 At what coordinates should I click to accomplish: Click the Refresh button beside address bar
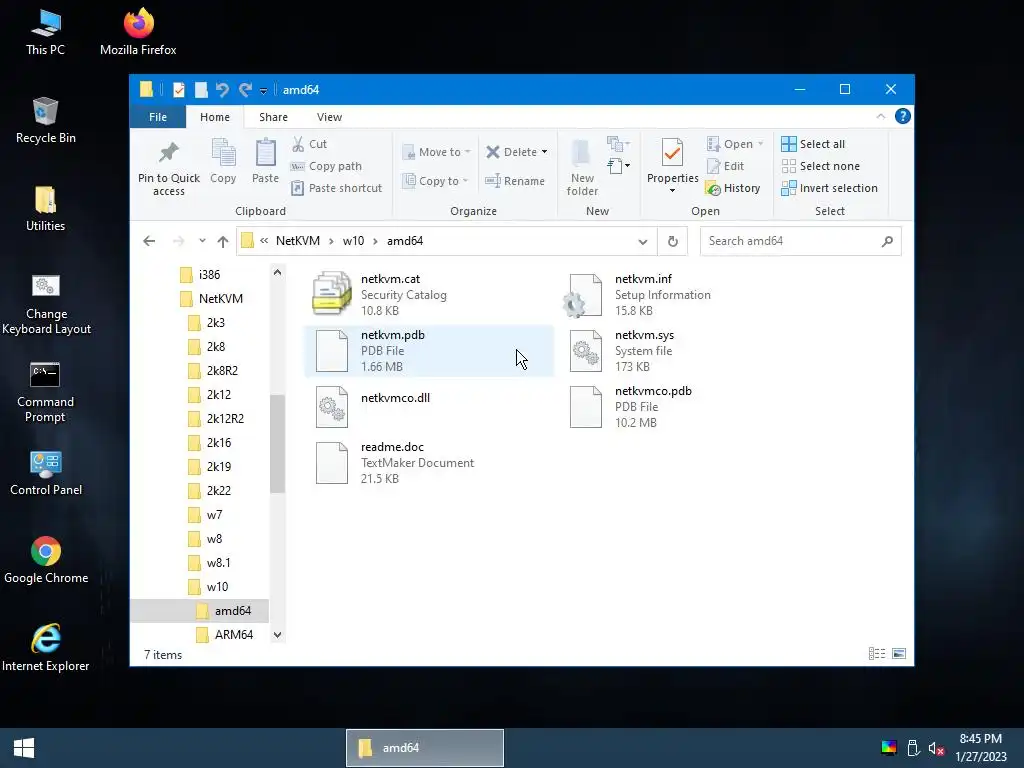pyautogui.click(x=673, y=241)
